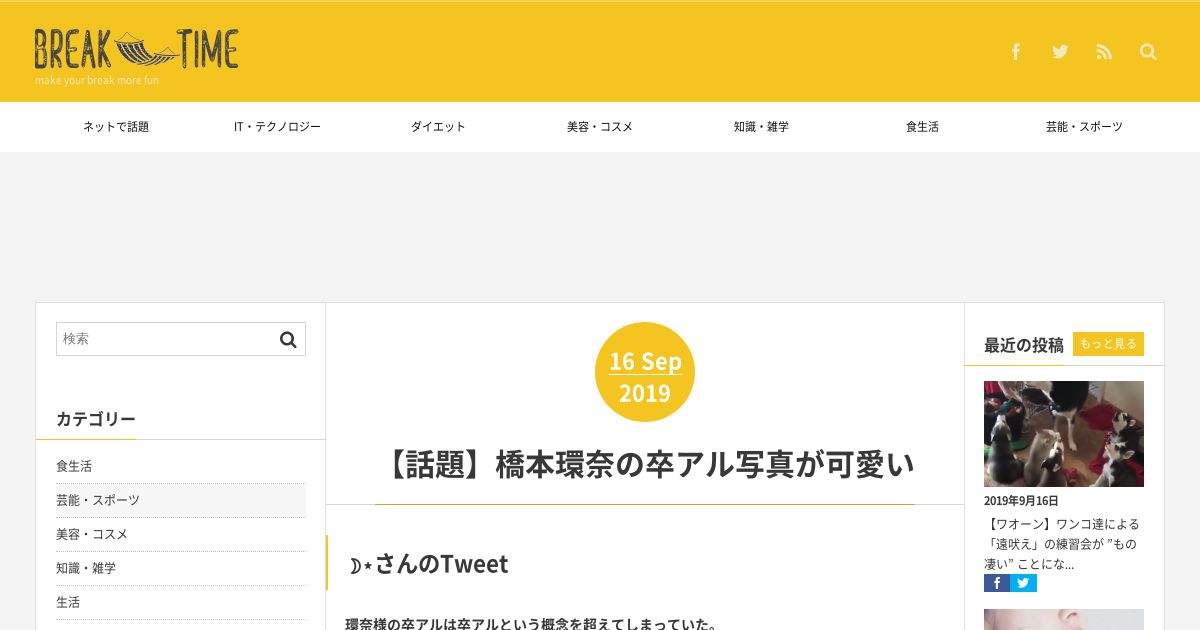The image size is (1200, 630).
Task: Click the ☽⋆さんのTweet heading
Action: coord(428,564)
